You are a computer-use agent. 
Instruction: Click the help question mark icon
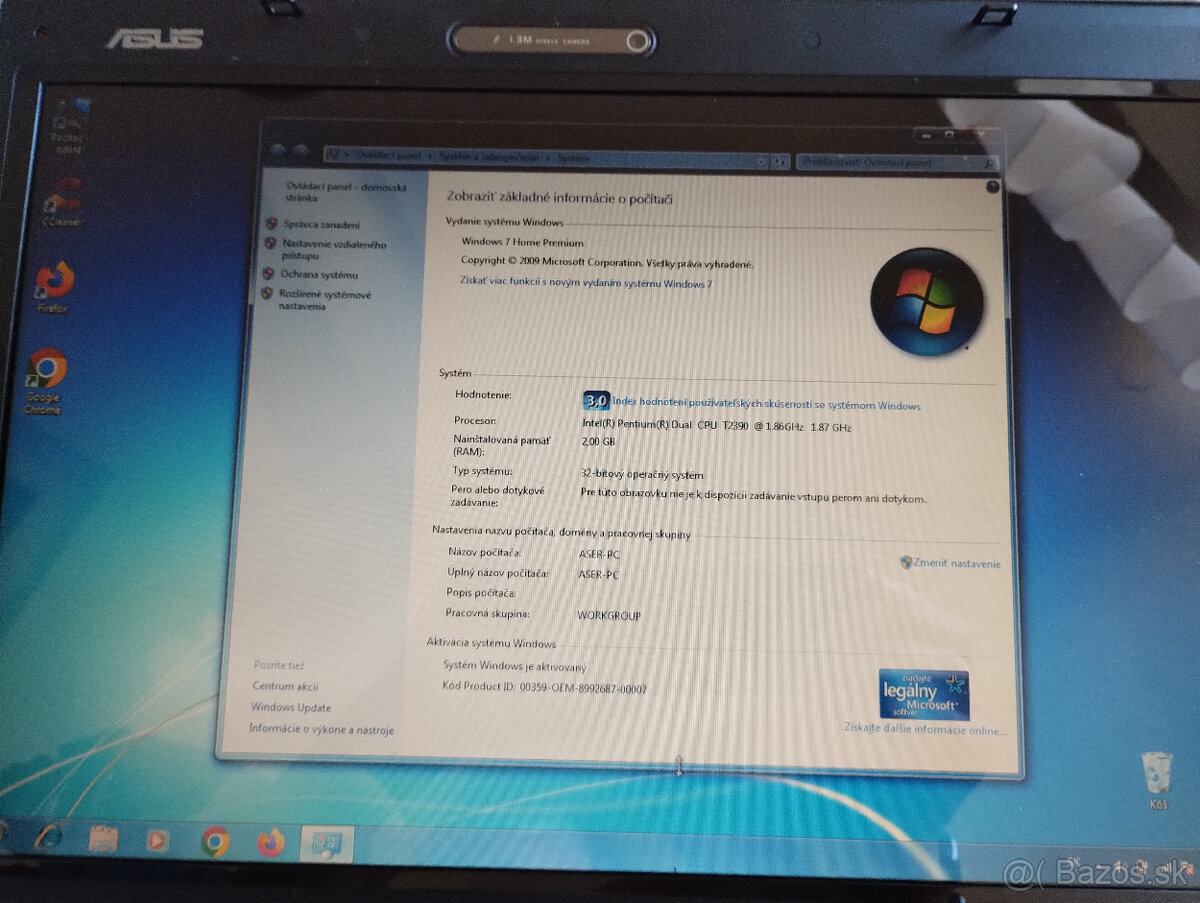click(992, 187)
